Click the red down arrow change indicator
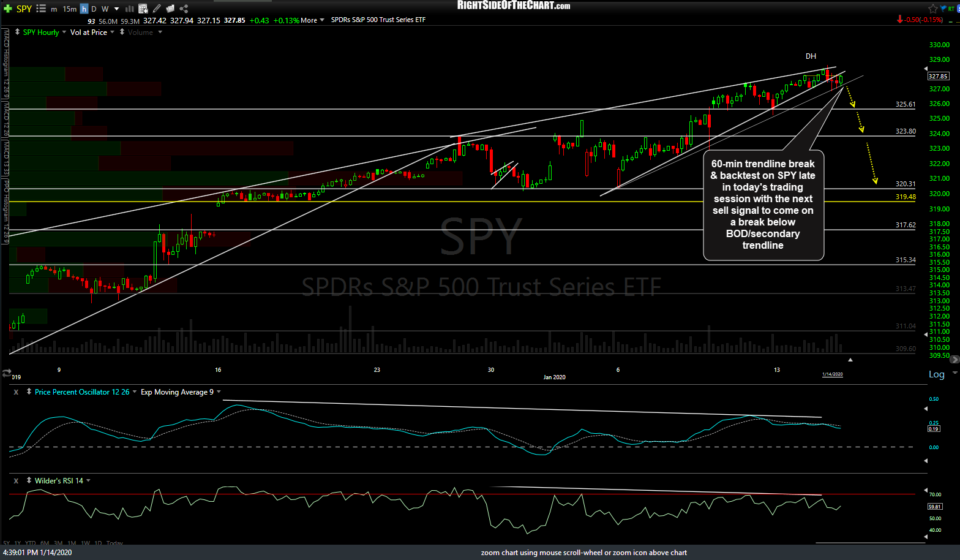This screenshot has width=960, height=560. 899,20
